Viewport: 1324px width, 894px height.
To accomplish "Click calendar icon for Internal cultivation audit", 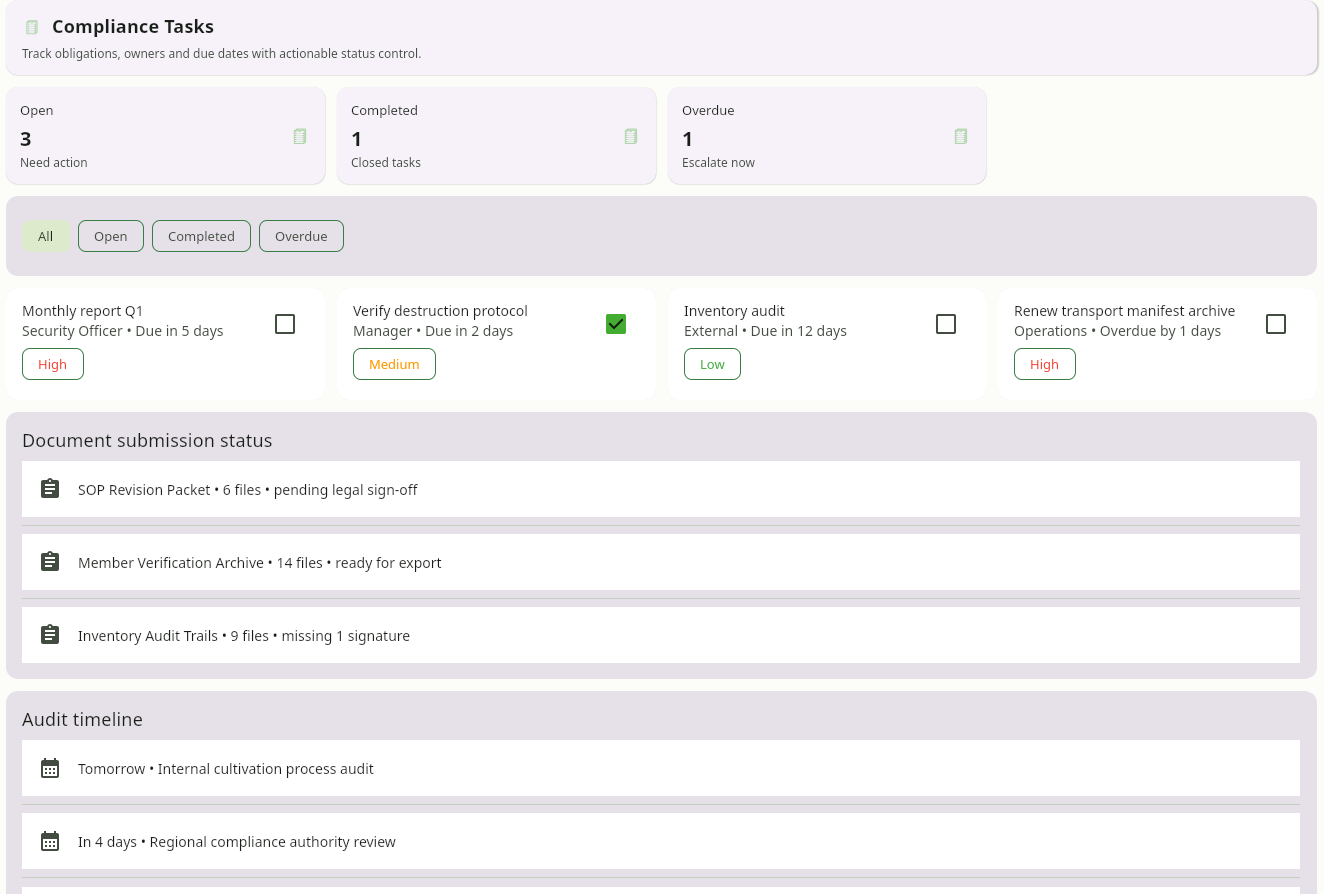I will pos(50,768).
